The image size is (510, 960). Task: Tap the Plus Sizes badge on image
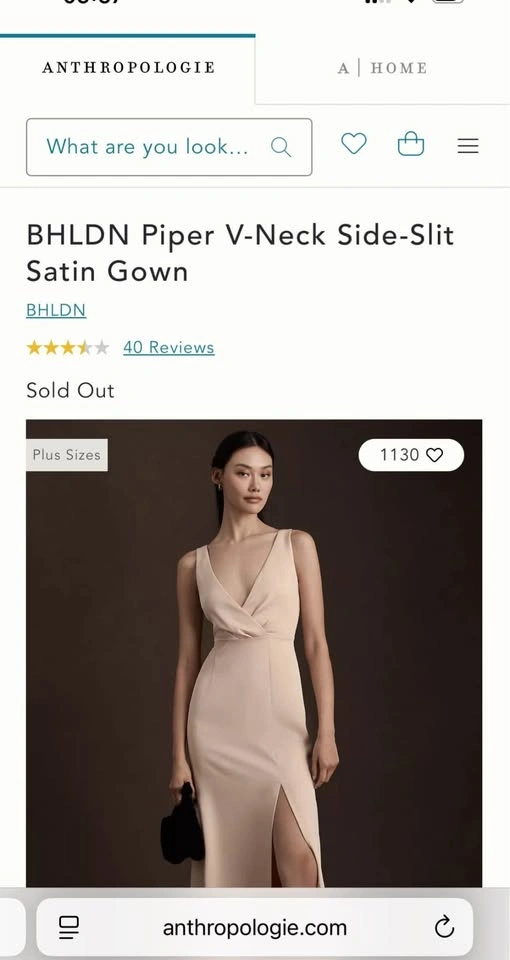tap(67, 455)
